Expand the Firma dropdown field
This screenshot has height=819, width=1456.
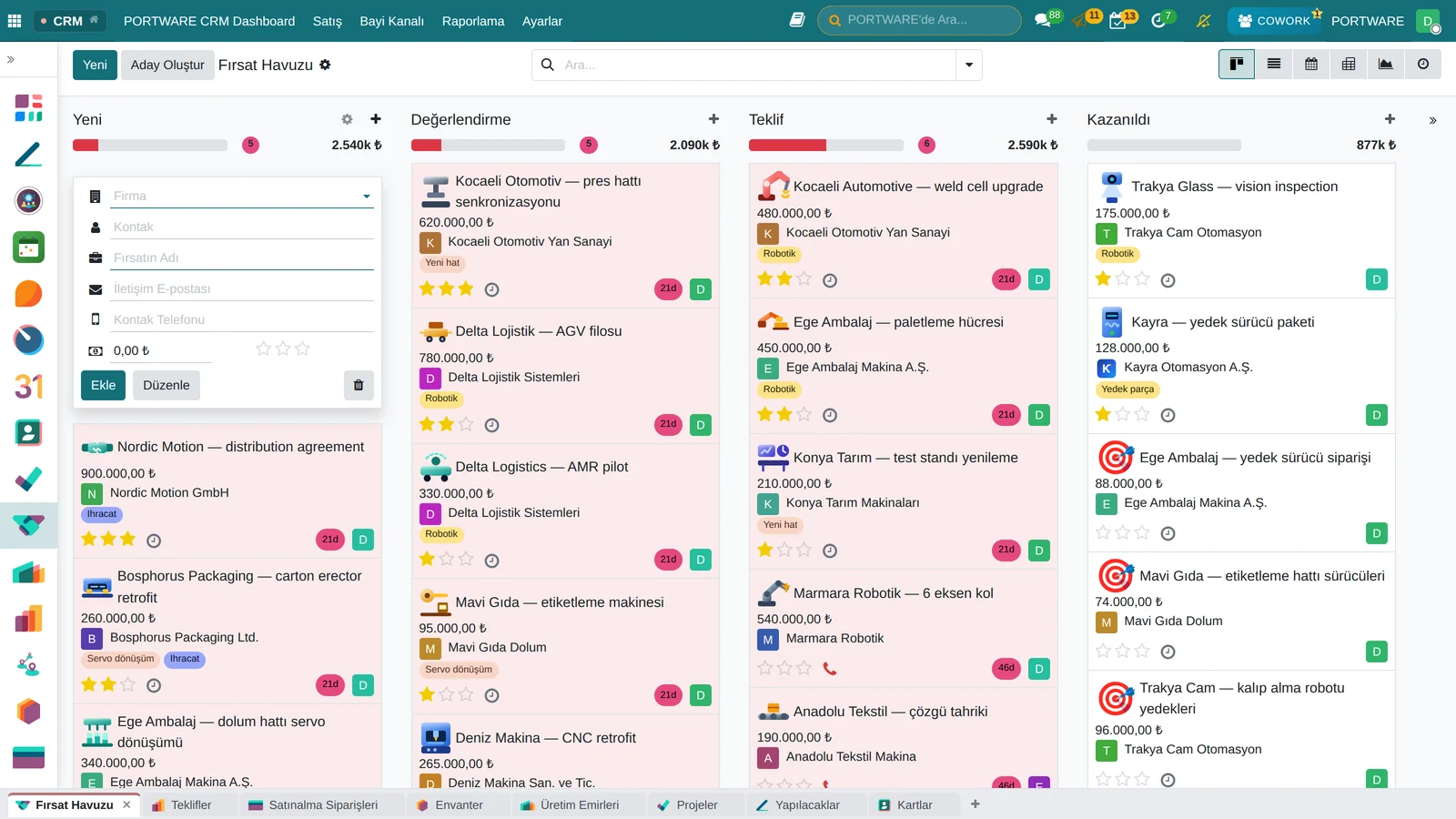point(367,197)
